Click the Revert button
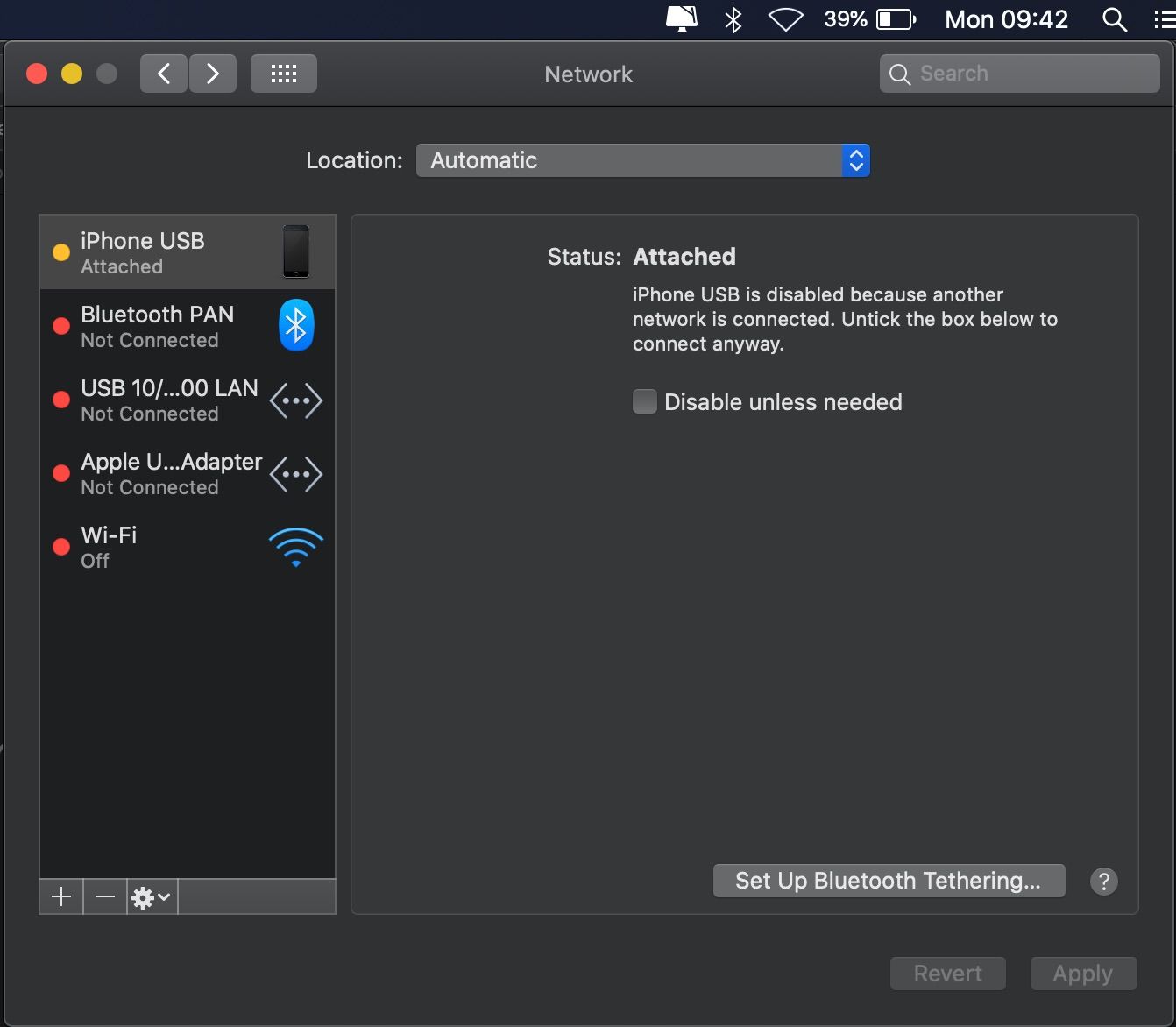1176x1027 pixels. coord(948,974)
